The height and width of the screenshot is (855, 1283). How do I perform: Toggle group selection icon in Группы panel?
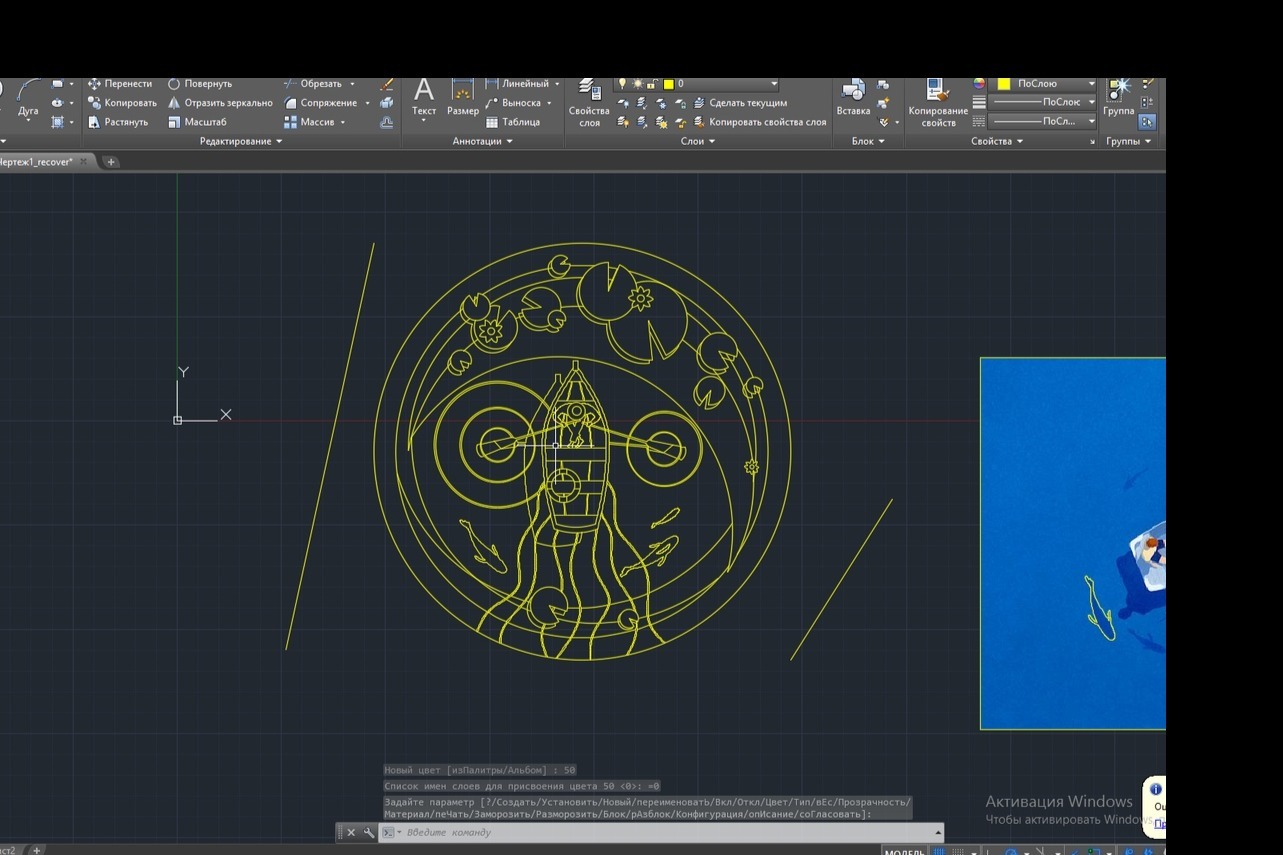[x=1147, y=122]
